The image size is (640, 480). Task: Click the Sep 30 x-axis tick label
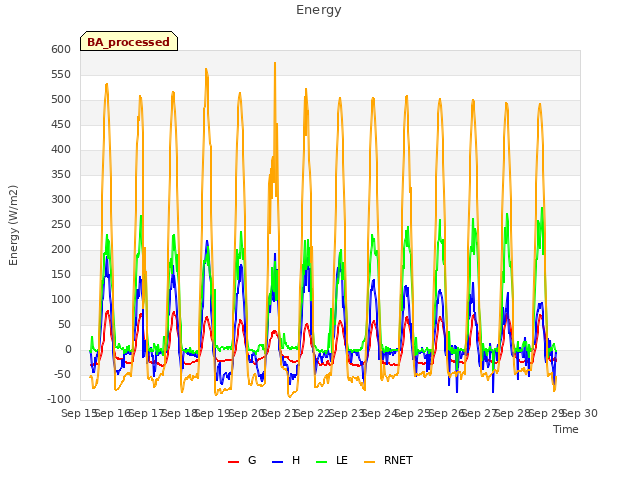[580, 413]
